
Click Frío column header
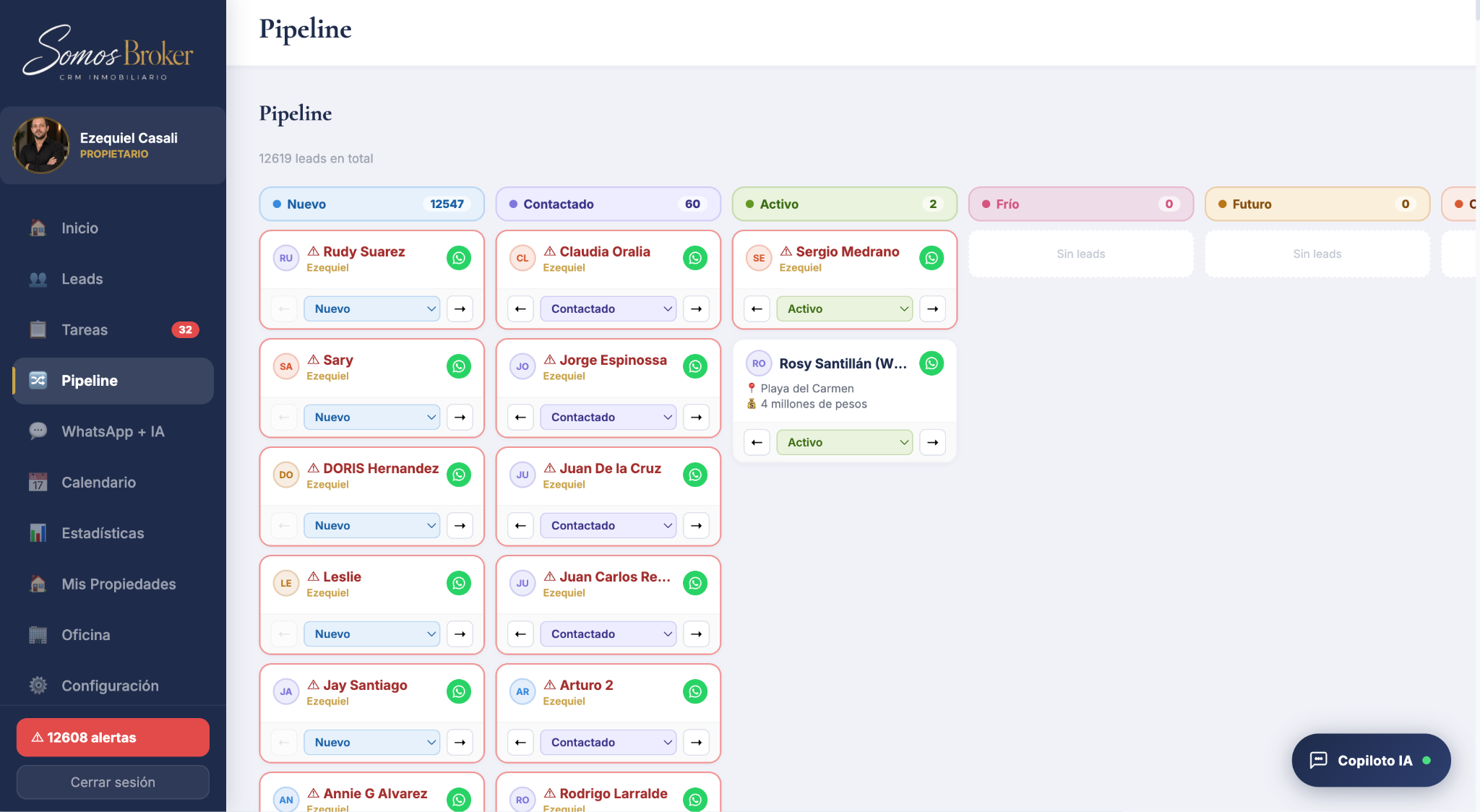(1081, 204)
